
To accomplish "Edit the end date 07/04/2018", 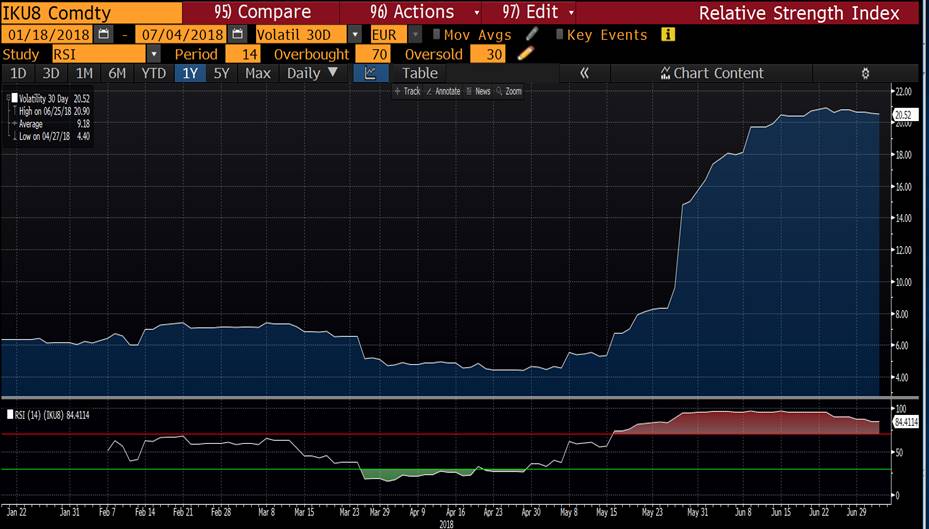I will point(181,34).
